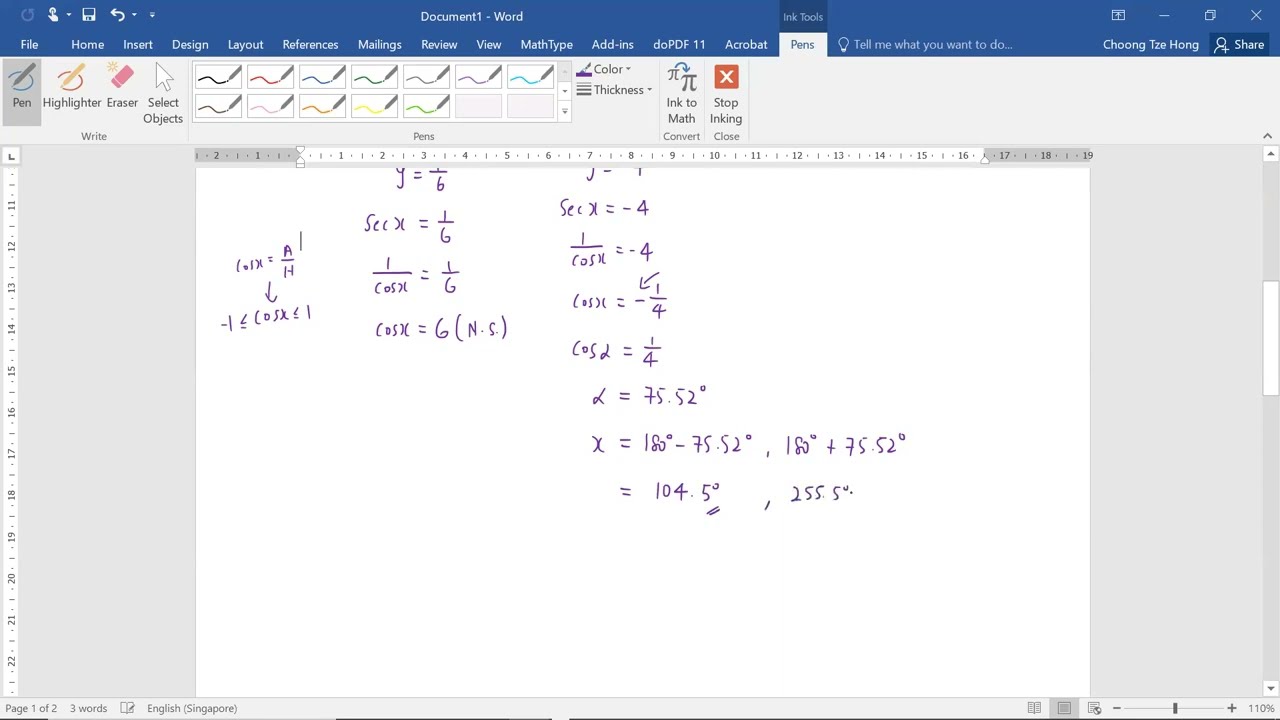Screen dimensions: 1280x720
Task: Expand the Pens gallery More button
Action: [564, 111]
